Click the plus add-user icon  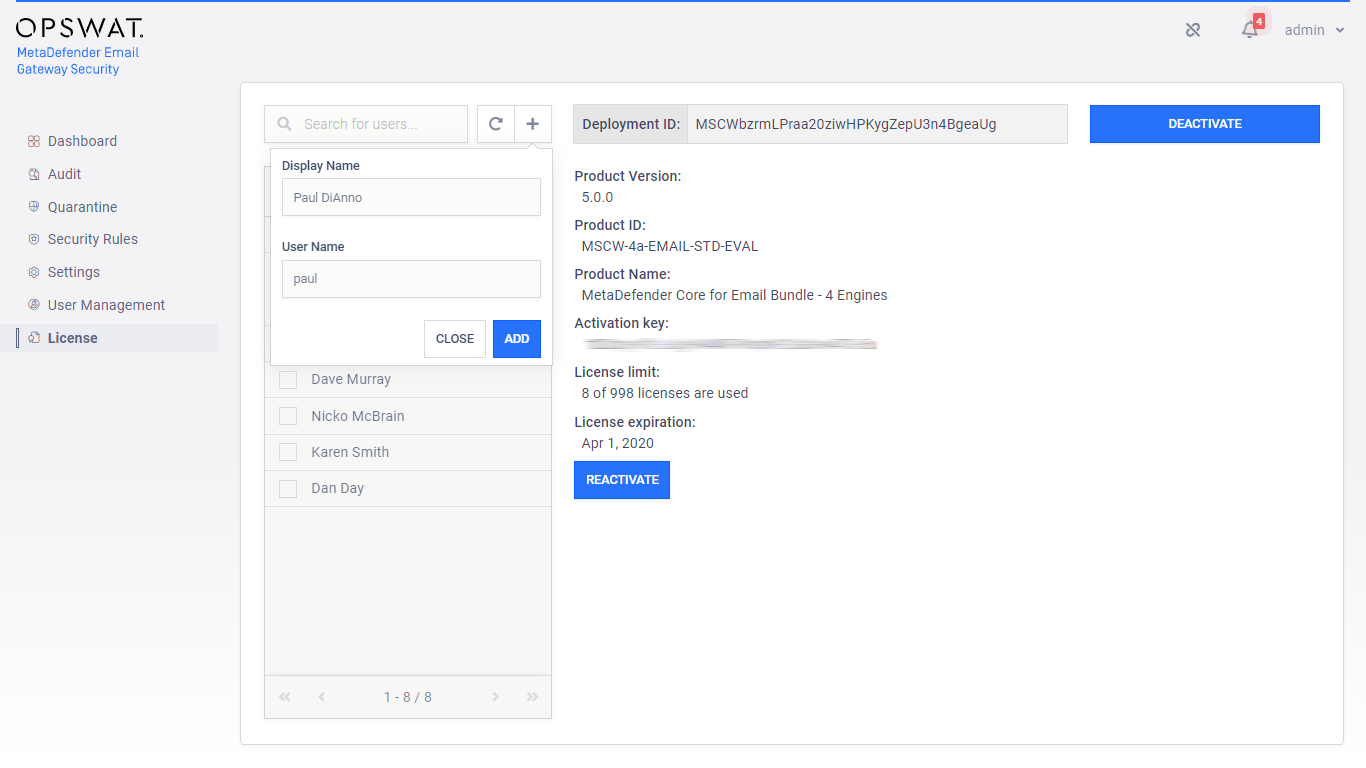533,124
